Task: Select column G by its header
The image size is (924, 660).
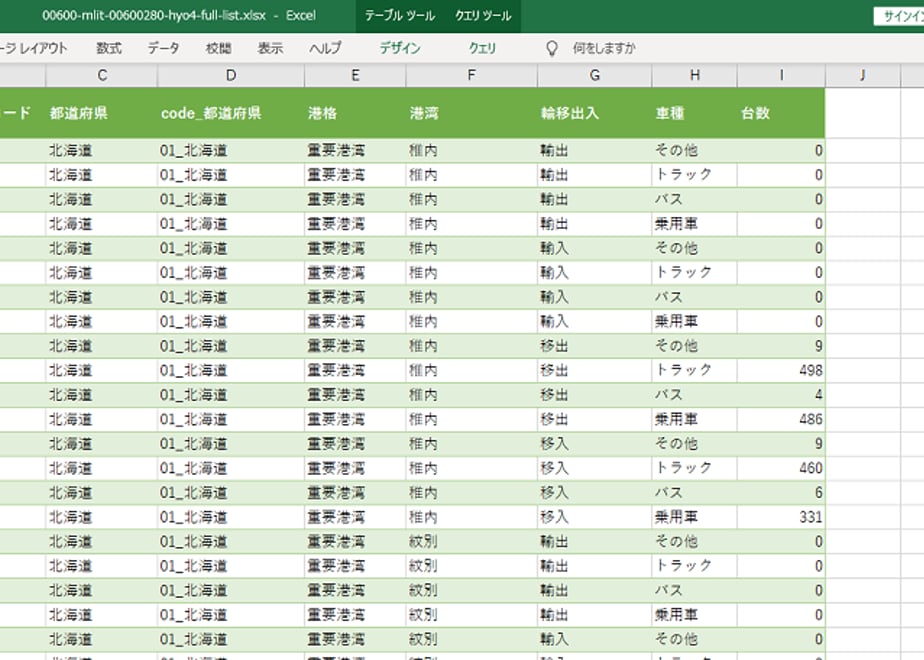Action: 595,75
